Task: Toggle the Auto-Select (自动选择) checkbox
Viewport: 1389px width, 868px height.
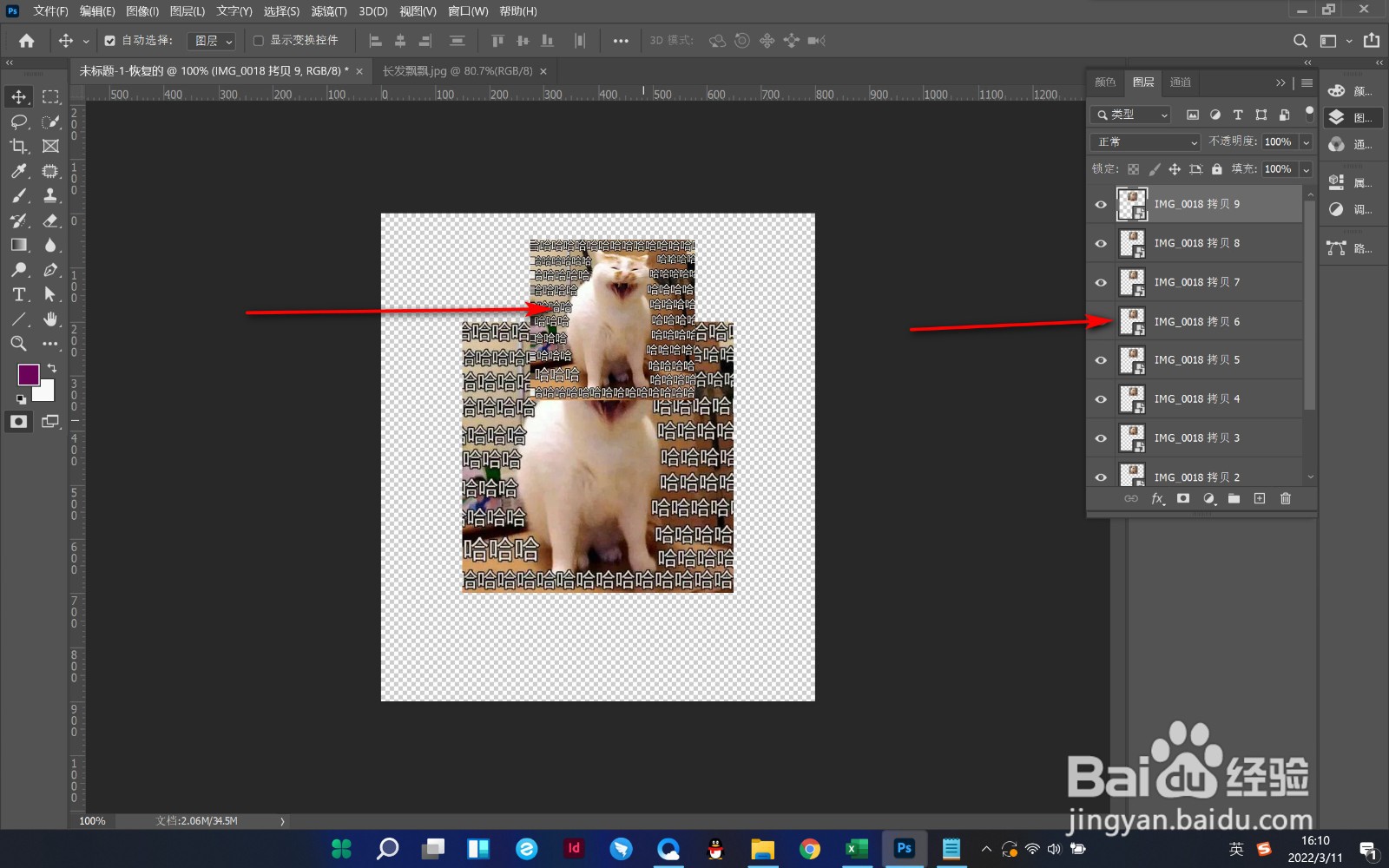Action: (x=110, y=41)
